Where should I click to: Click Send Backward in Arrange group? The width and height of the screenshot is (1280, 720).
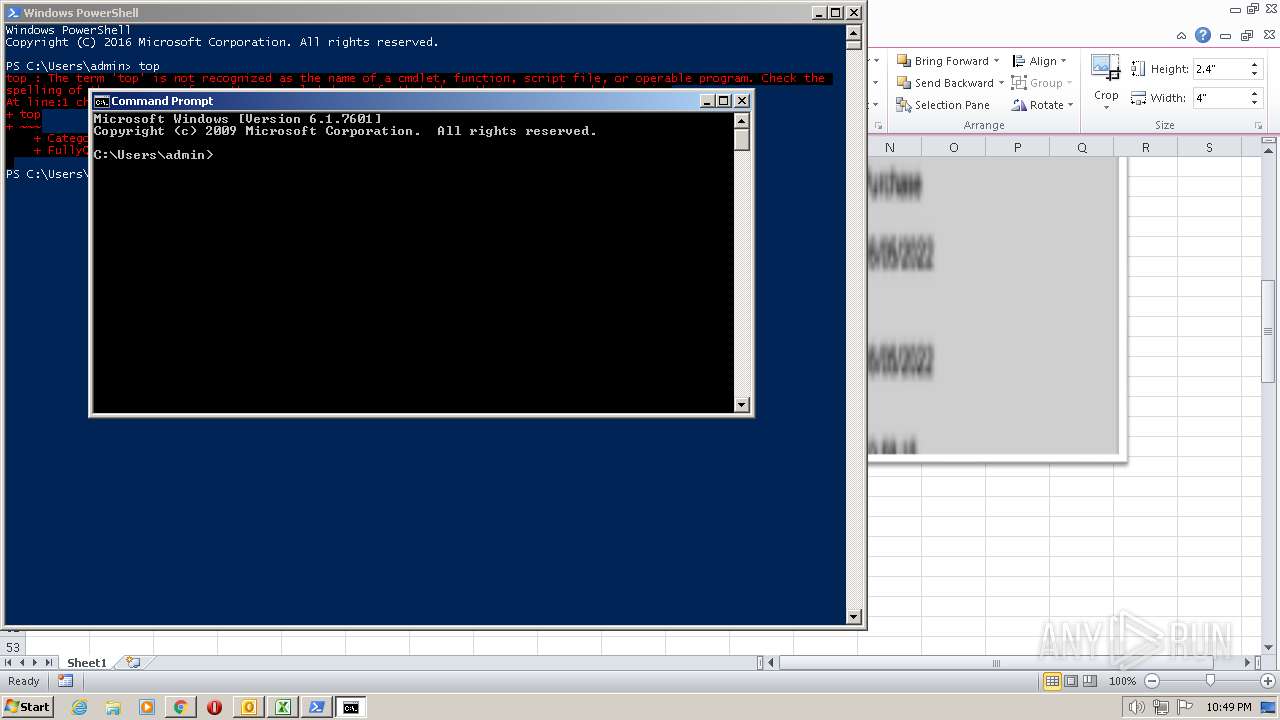[x=944, y=83]
